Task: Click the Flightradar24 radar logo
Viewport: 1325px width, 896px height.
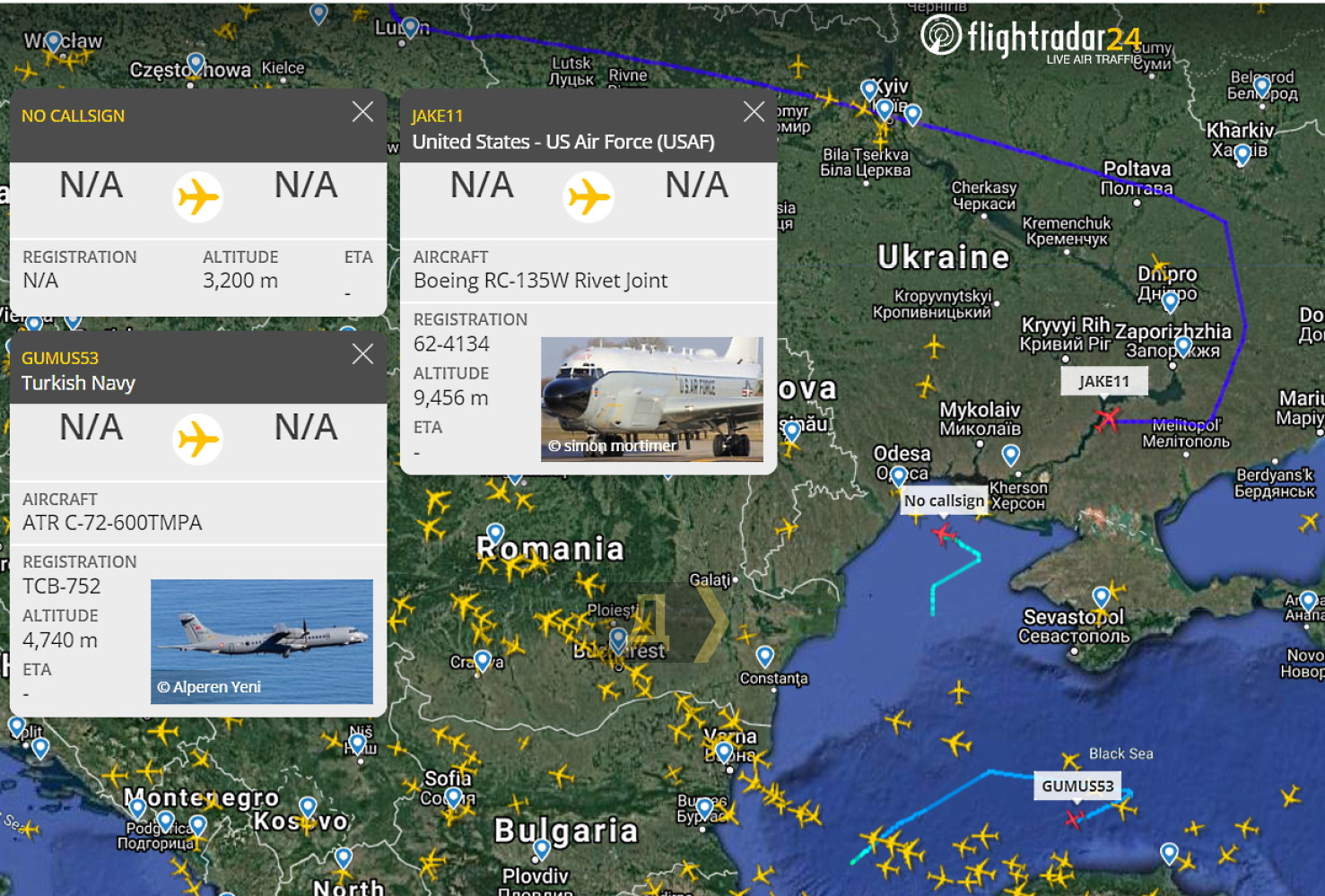Action: point(941,35)
